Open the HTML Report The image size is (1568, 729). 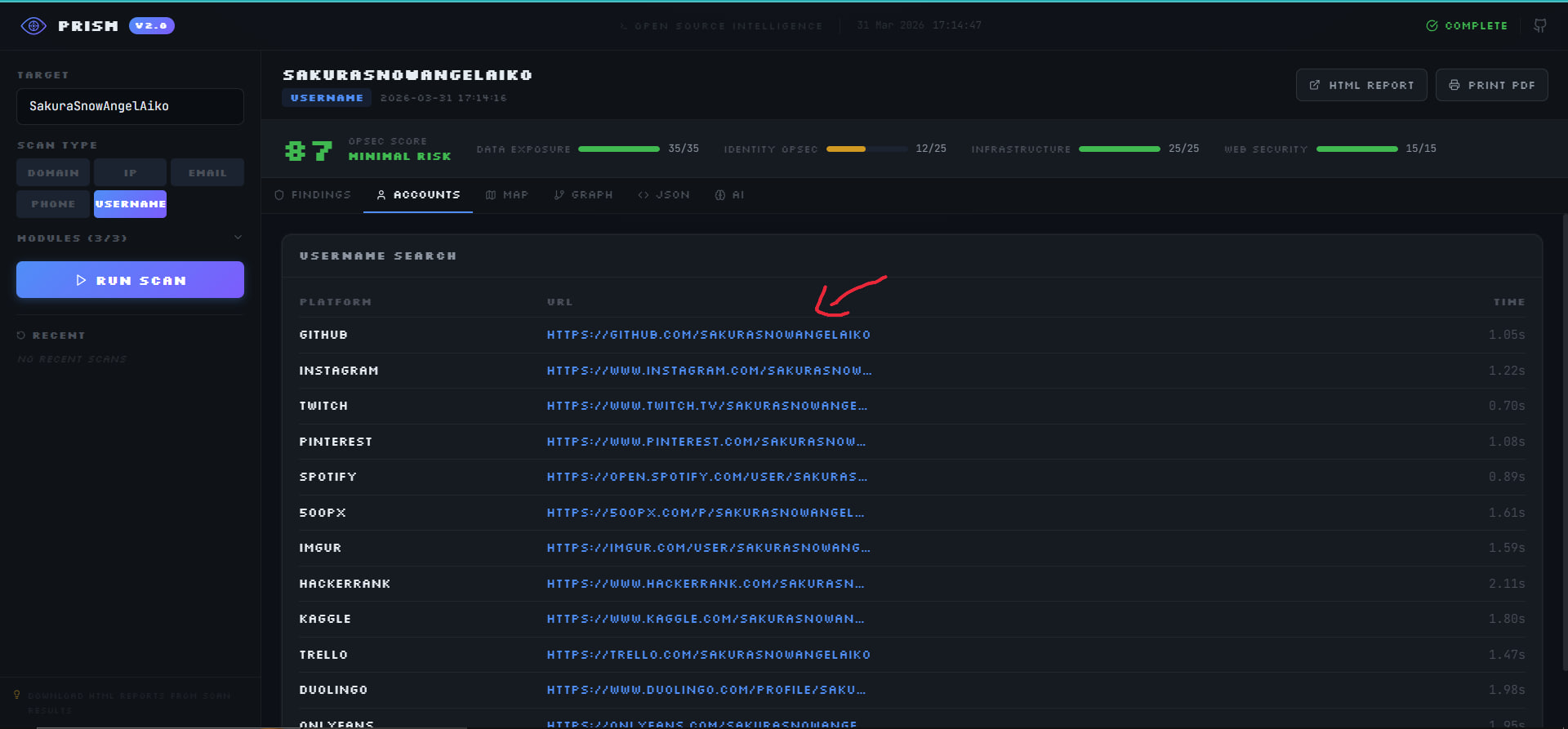1361,85
